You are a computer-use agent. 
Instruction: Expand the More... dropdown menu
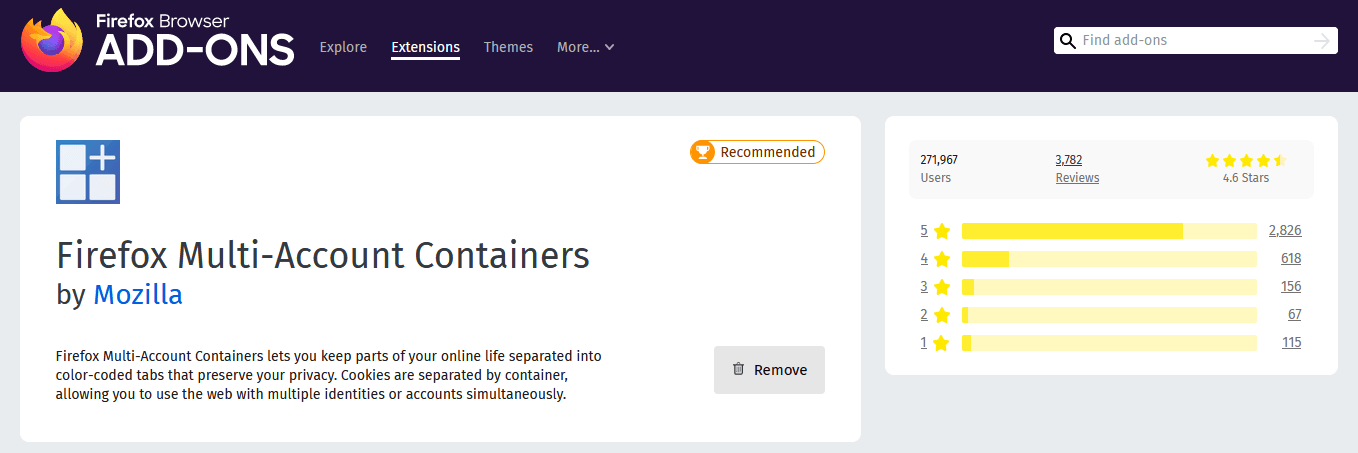[585, 47]
